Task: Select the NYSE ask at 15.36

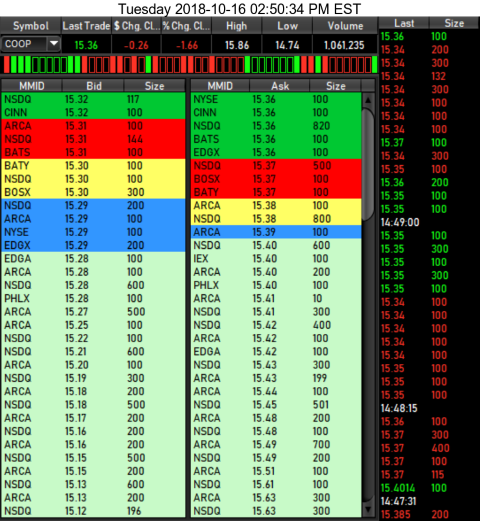Action: pyautogui.click(x=276, y=99)
